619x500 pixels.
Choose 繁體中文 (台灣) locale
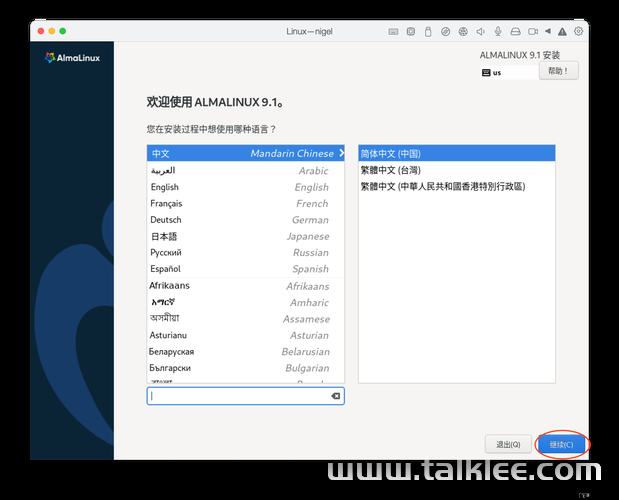(457, 170)
